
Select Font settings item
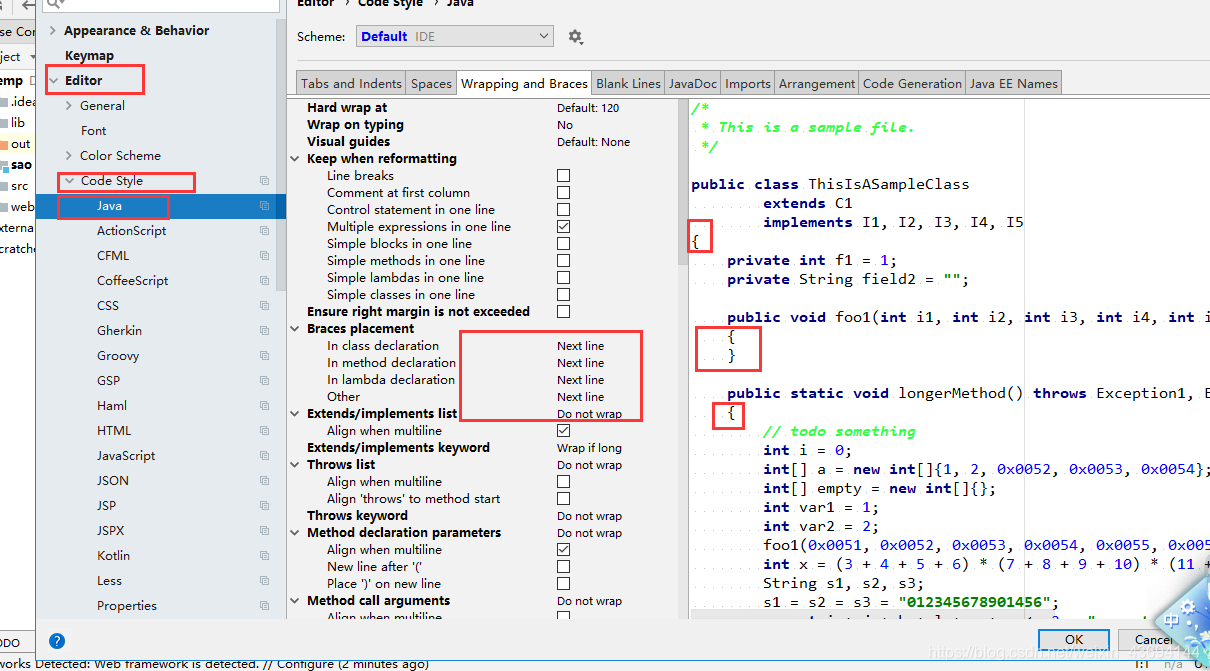coord(93,131)
